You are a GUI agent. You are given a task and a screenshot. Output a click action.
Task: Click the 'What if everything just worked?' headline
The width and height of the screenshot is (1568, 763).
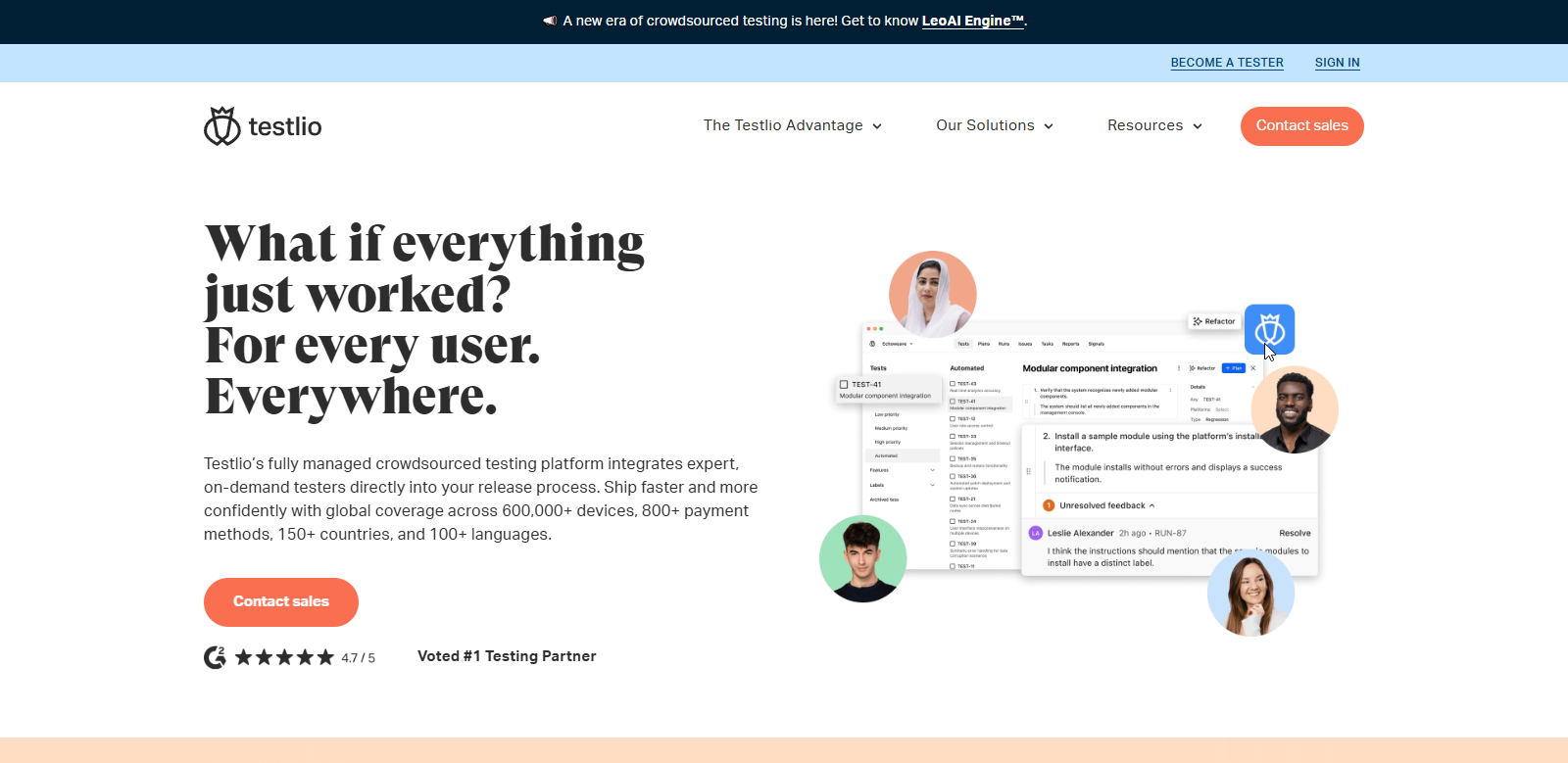424,268
